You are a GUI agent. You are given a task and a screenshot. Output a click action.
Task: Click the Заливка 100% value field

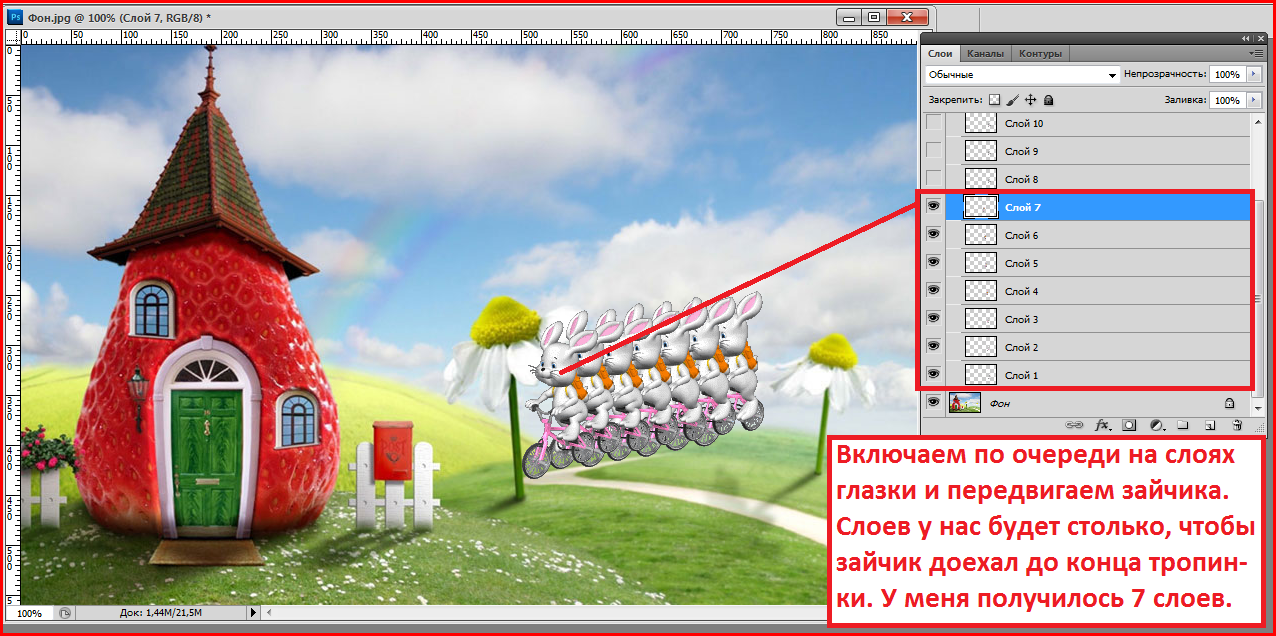[x=1226, y=100]
